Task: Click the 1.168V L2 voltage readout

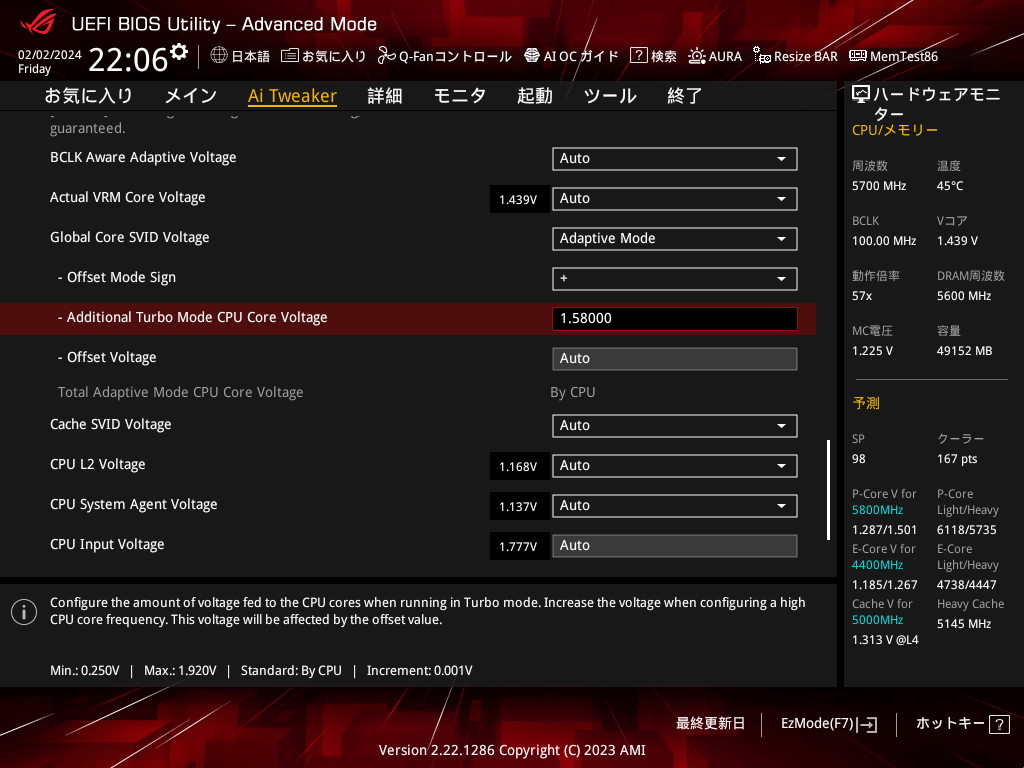Action: 518,466
